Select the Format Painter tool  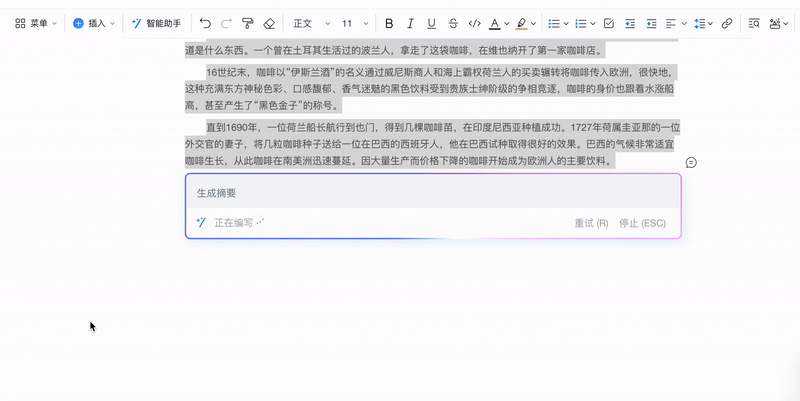point(247,22)
